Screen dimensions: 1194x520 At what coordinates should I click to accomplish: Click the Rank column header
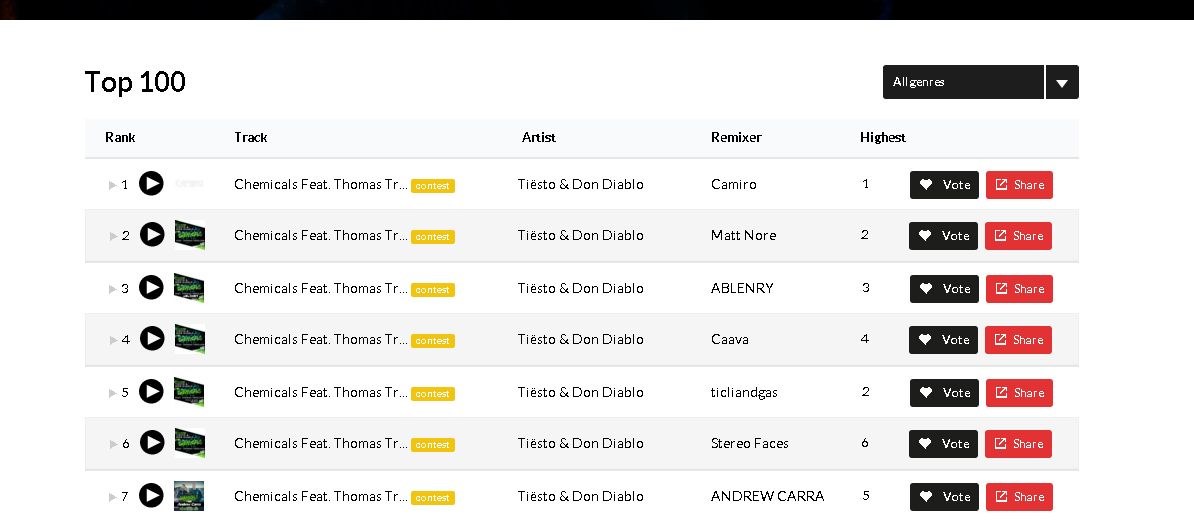coord(120,137)
